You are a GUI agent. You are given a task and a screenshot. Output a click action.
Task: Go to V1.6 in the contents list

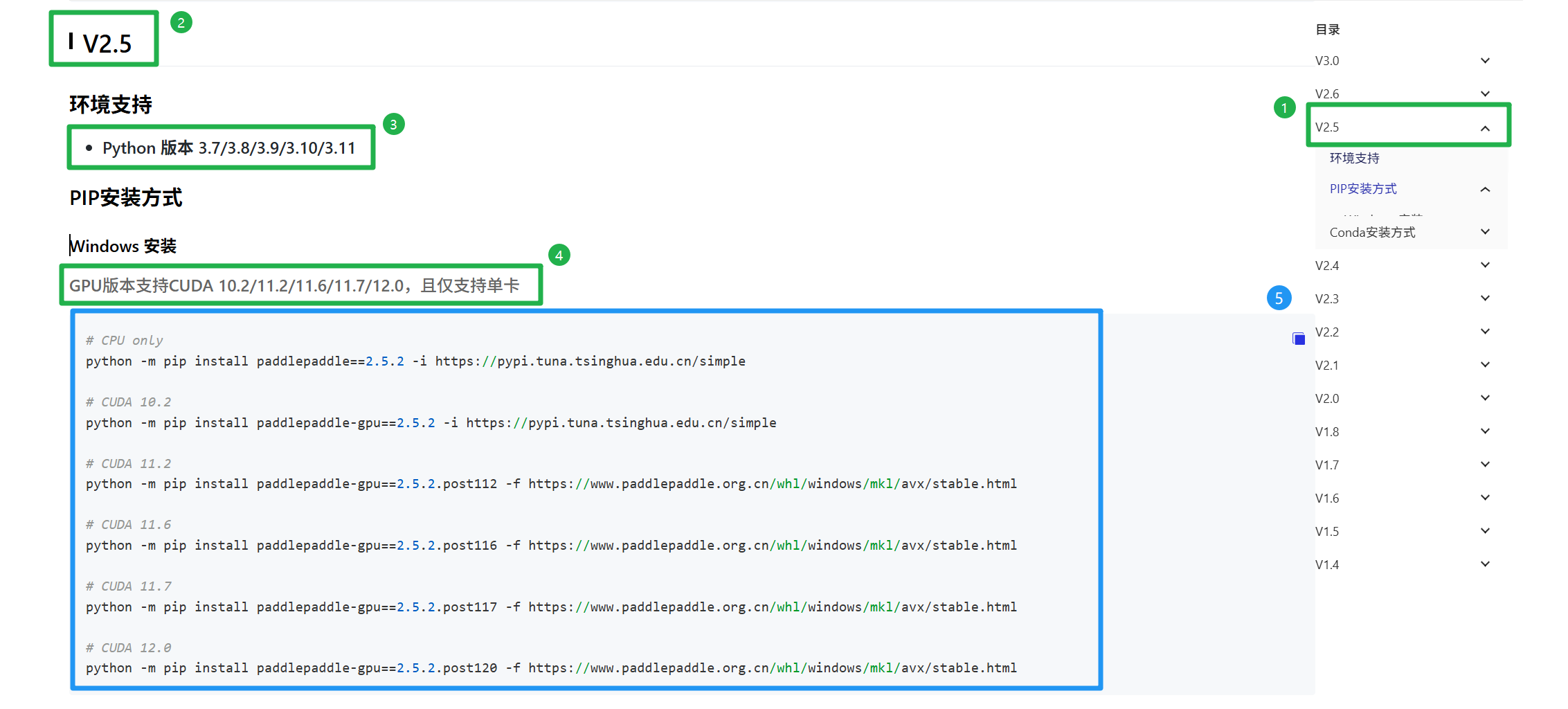click(x=1327, y=499)
